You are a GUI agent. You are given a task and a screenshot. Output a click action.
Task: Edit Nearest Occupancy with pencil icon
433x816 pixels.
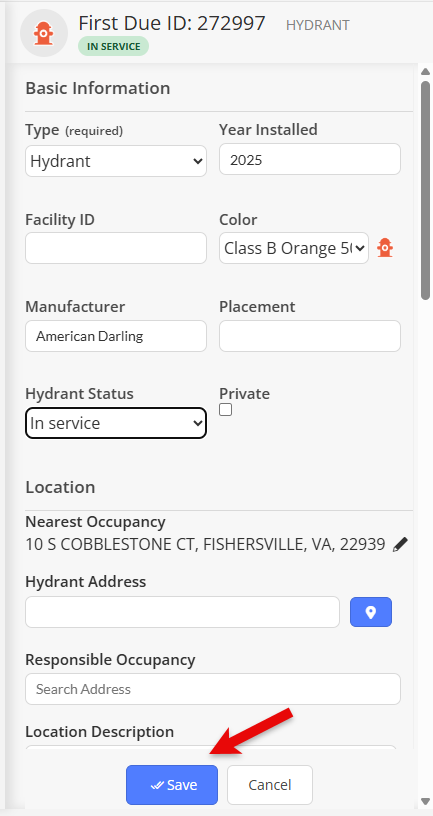click(x=400, y=545)
